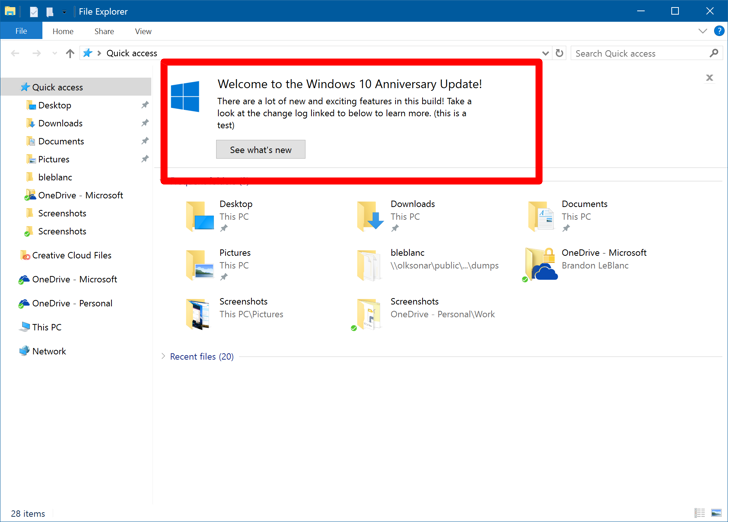Open the View ribbon tab

143,31
